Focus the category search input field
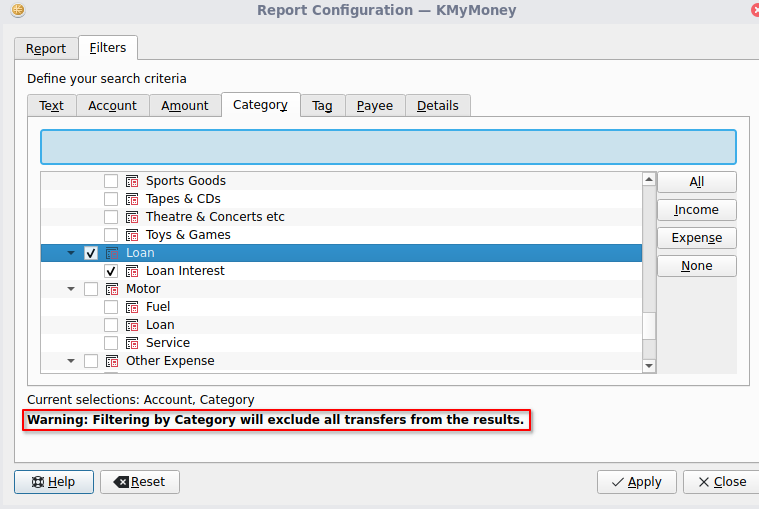759x509 pixels. pyautogui.click(x=388, y=147)
